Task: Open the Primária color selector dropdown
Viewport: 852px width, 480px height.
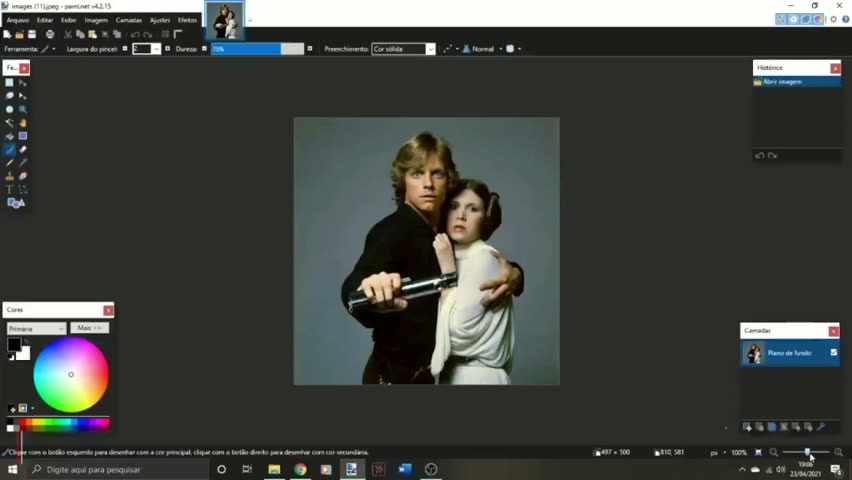Action: [x=36, y=329]
